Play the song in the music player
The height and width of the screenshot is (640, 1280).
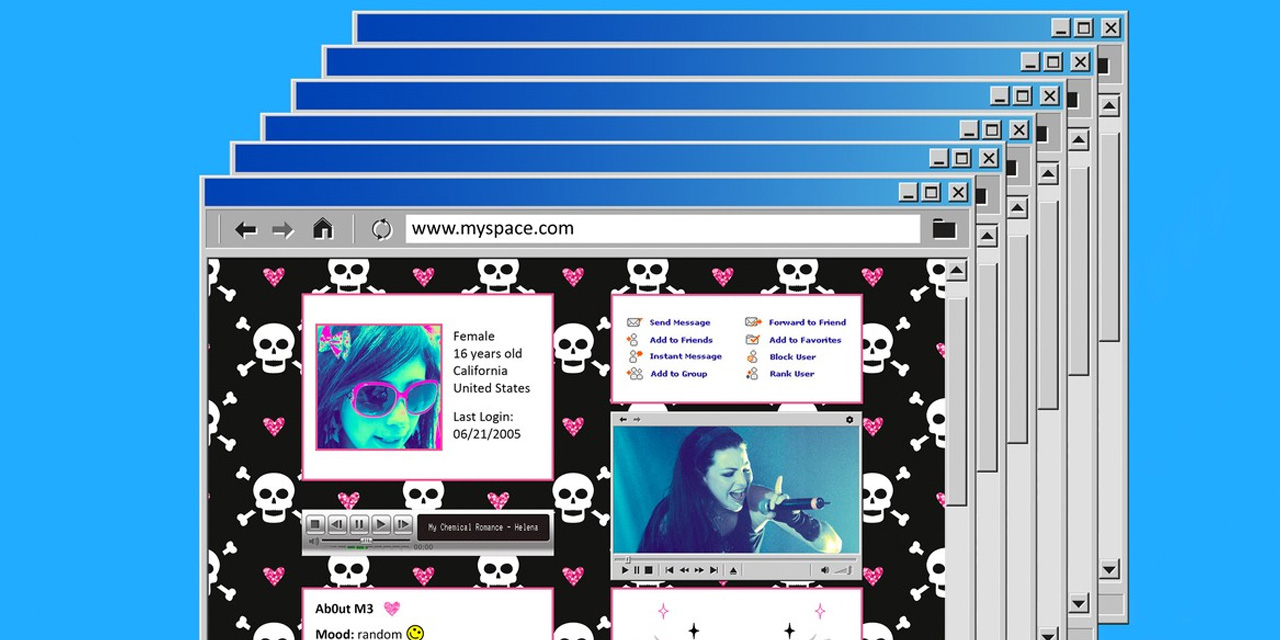pyautogui.click(x=381, y=524)
